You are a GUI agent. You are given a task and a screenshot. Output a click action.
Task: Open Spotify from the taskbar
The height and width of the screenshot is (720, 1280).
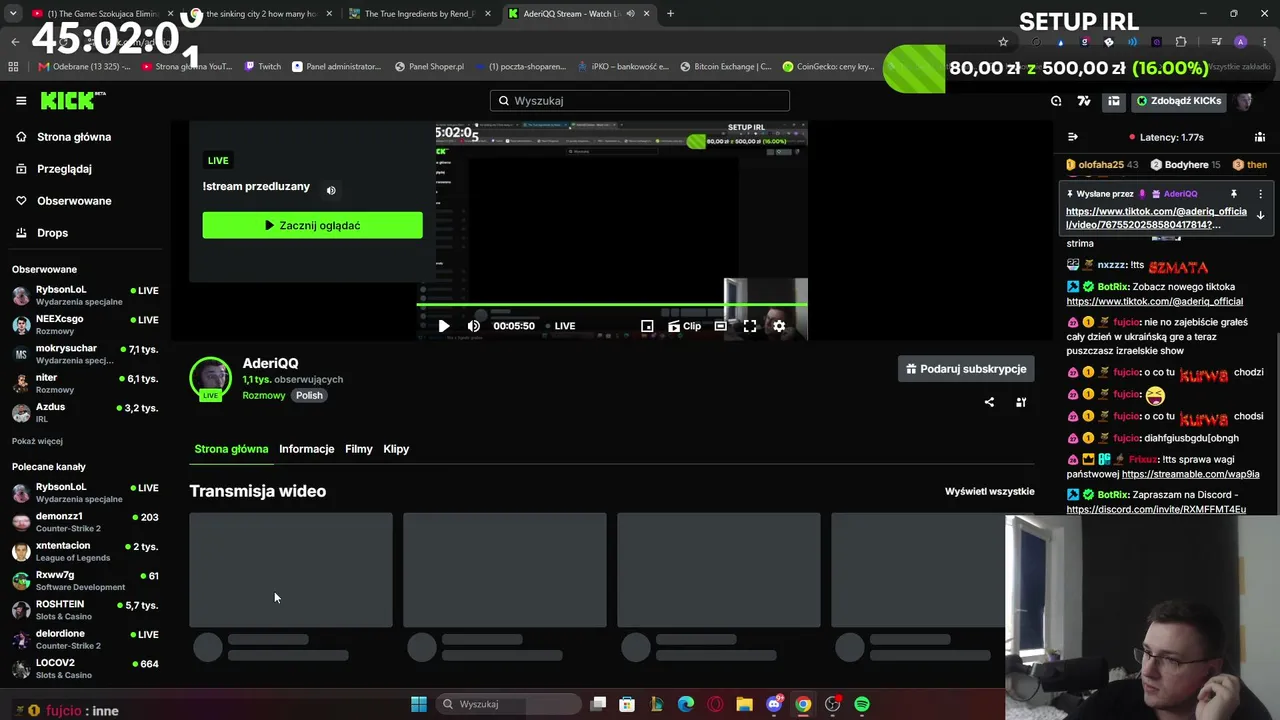point(862,704)
